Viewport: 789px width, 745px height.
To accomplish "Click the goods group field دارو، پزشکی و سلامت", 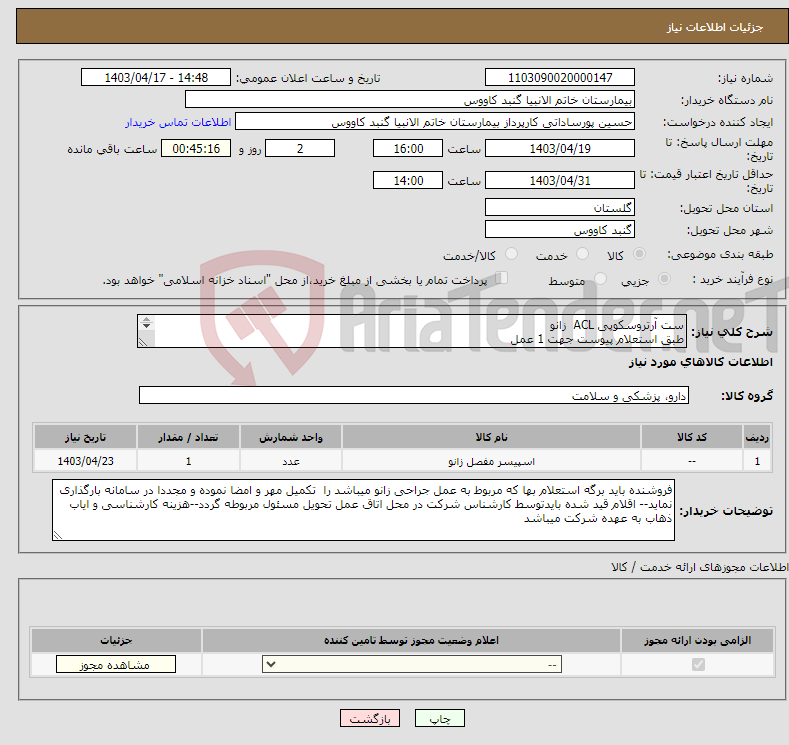I will pyautogui.click(x=414, y=395).
